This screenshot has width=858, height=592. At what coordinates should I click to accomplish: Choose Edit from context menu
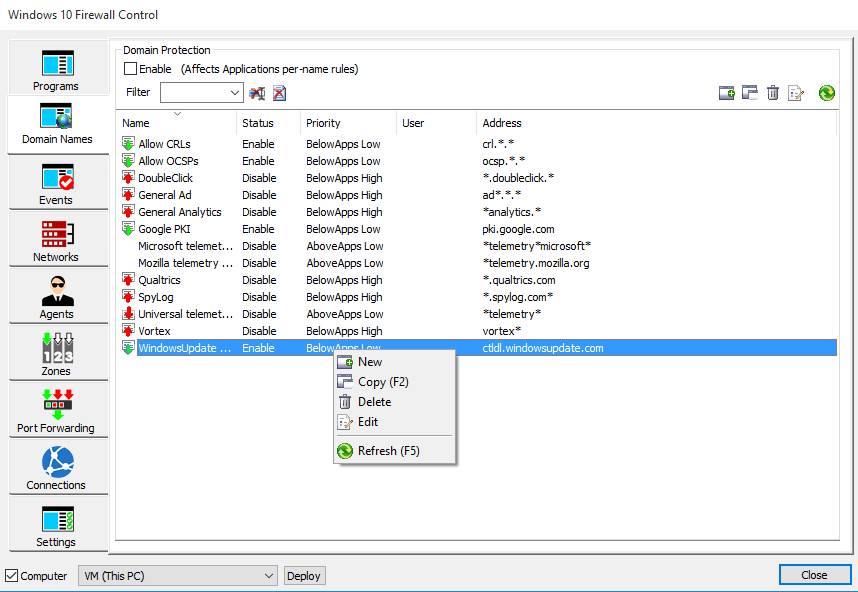(394, 422)
